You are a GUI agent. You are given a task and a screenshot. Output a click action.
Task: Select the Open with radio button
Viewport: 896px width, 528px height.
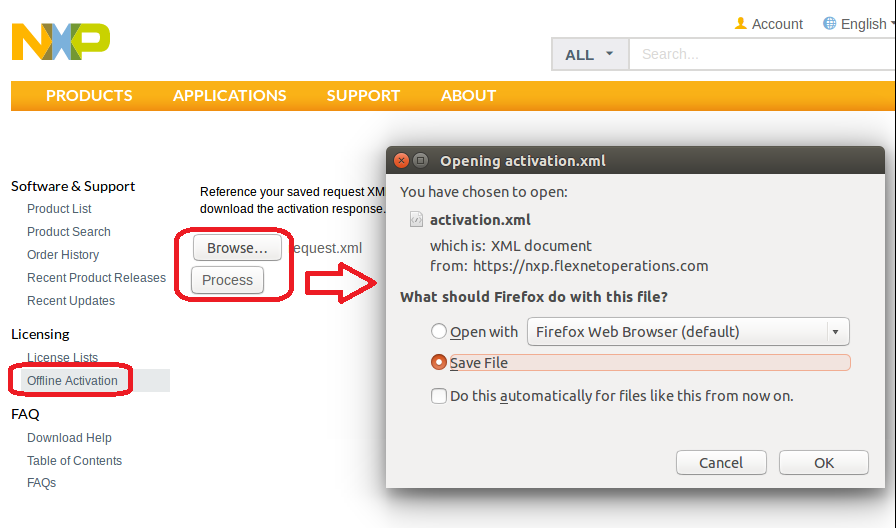click(x=438, y=331)
